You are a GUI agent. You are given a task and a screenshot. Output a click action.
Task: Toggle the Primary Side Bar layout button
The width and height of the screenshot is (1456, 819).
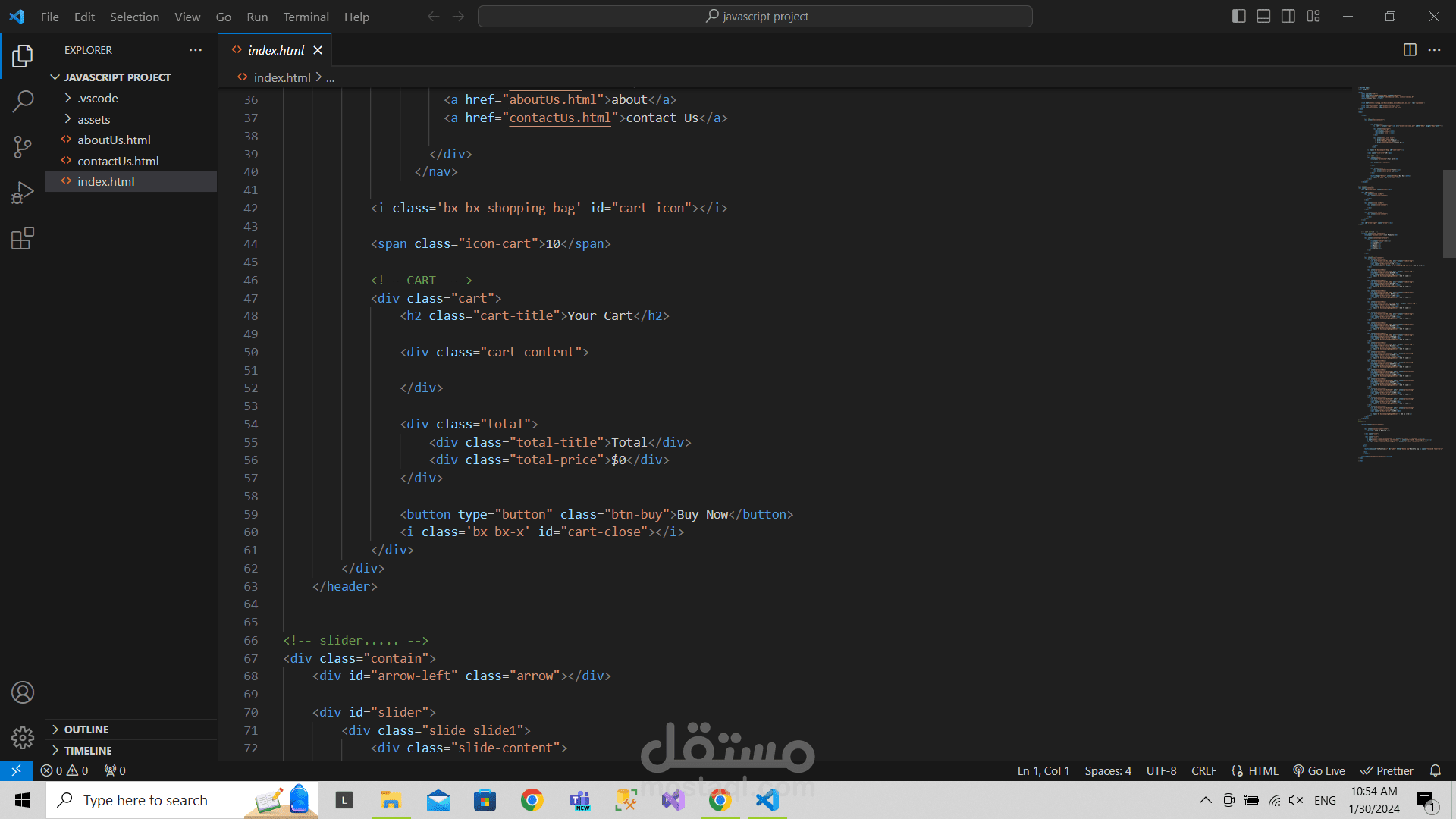[1238, 16]
